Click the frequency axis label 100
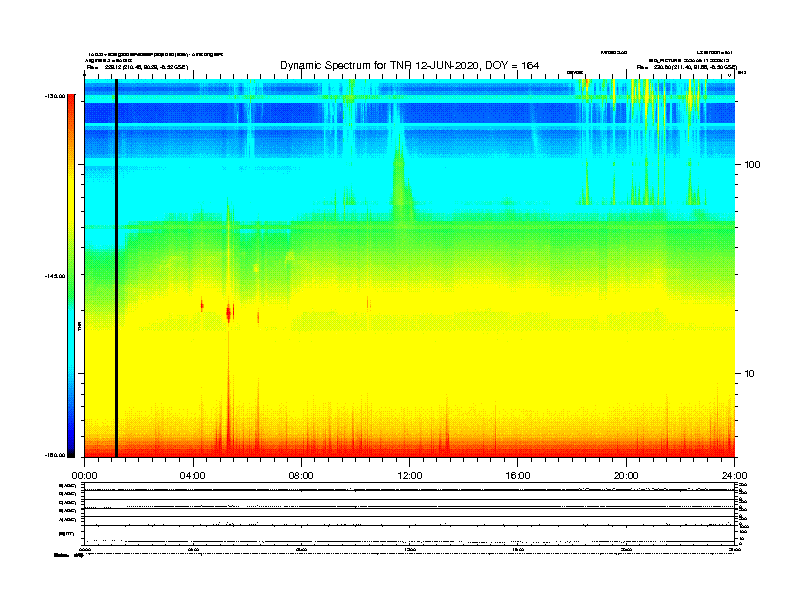 [752, 165]
